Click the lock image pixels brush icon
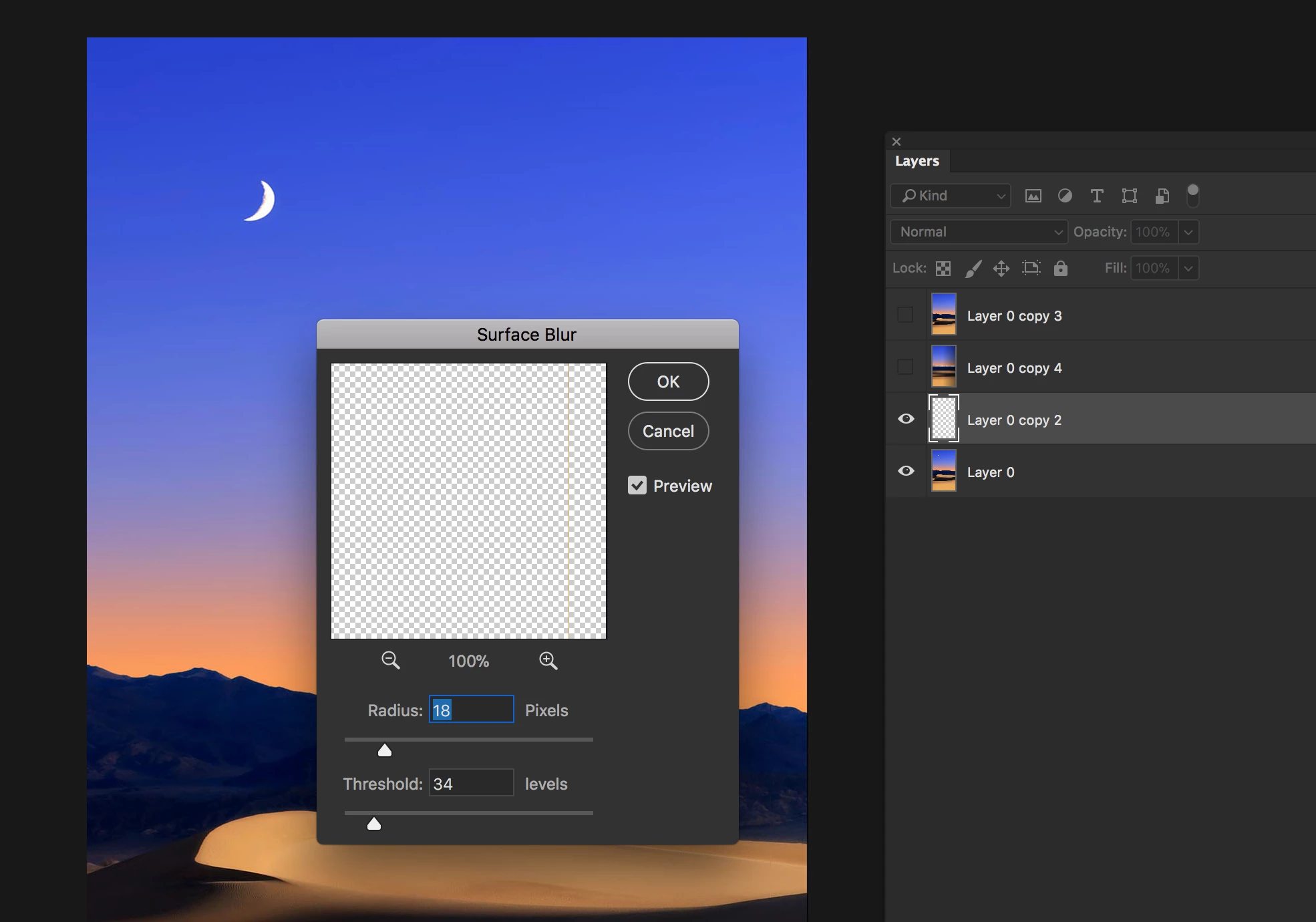Viewport: 1316px width, 922px height. (x=973, y=269)
